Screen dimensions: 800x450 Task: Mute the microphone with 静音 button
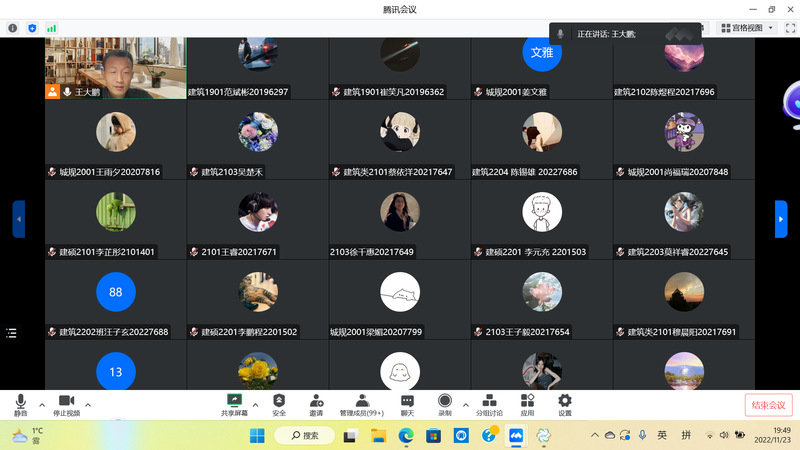coord(21,404)
